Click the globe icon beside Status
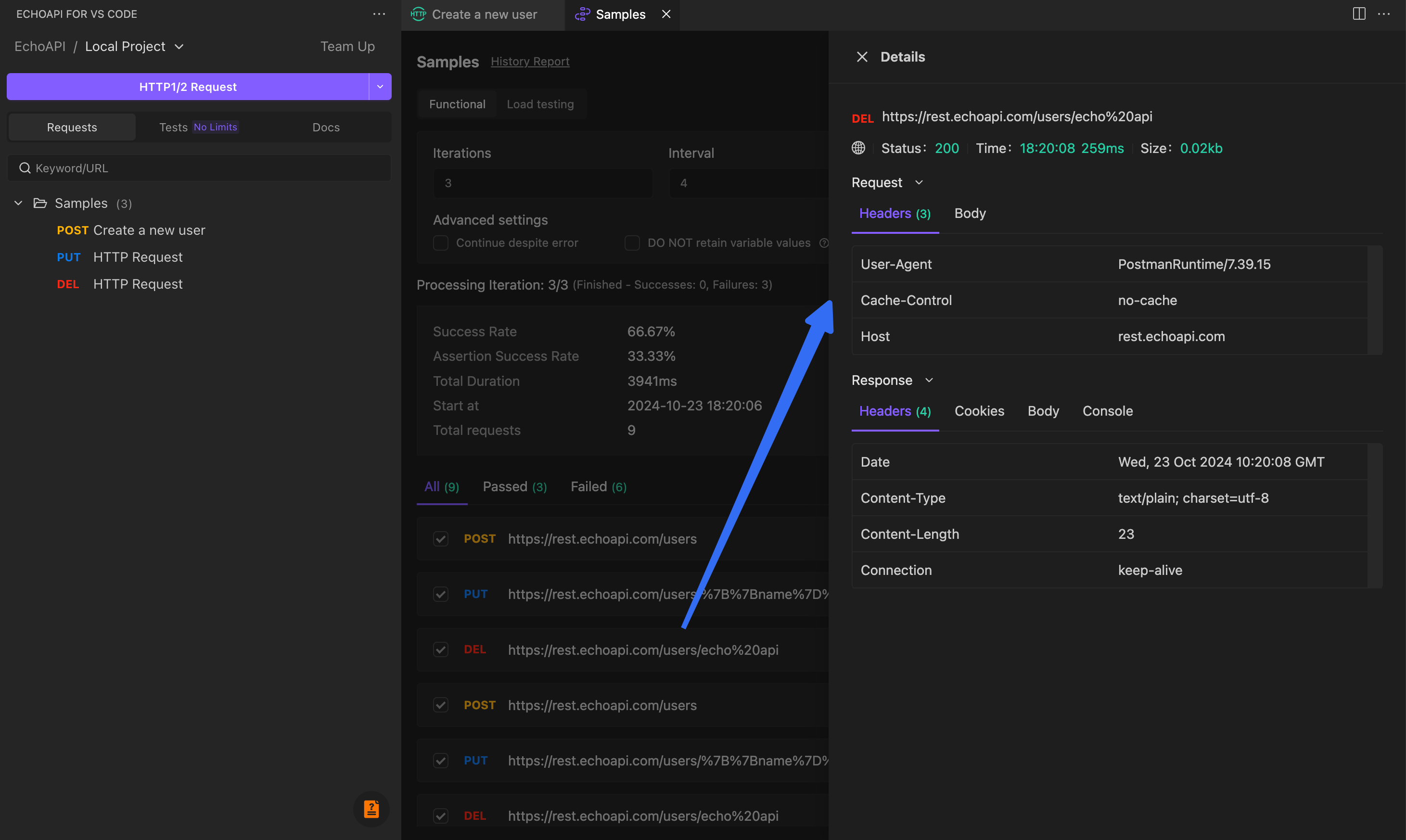The image size is (1406, 840). [858, 148]
